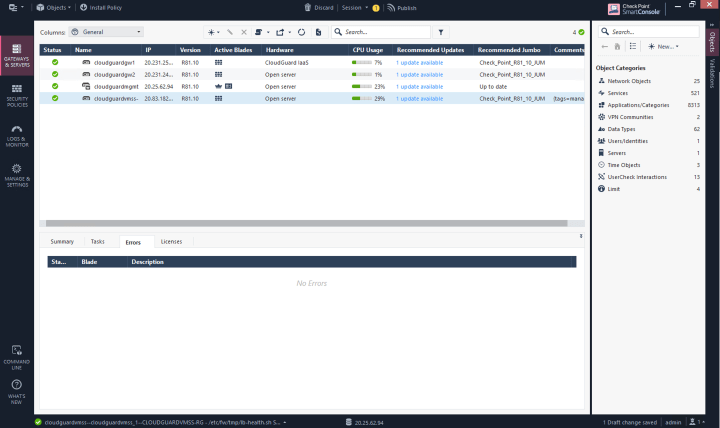Select the cloudguardmgmt row

pyautogui.click(x=312, y=86)
